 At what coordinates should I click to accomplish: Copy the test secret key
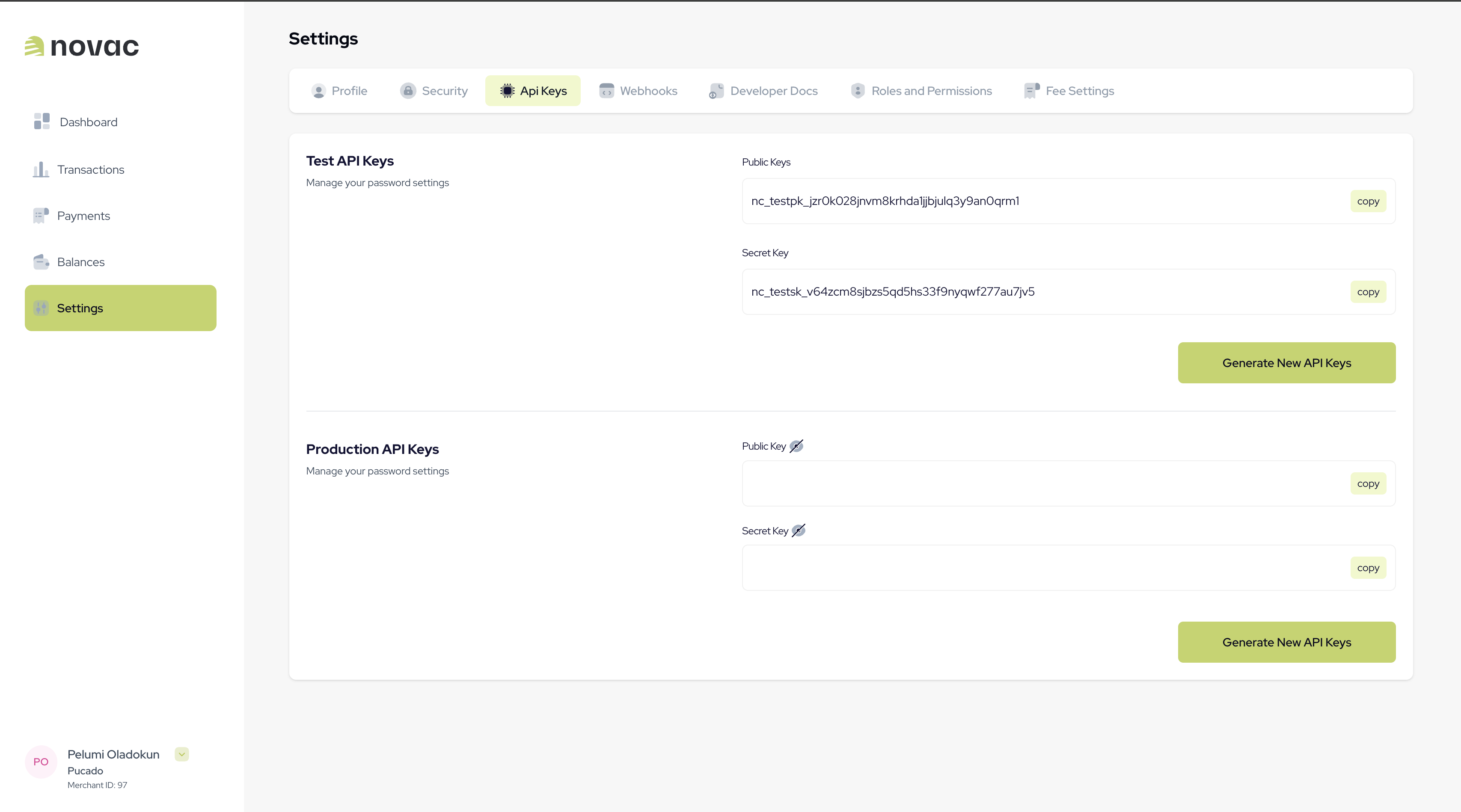point(1368,292)
